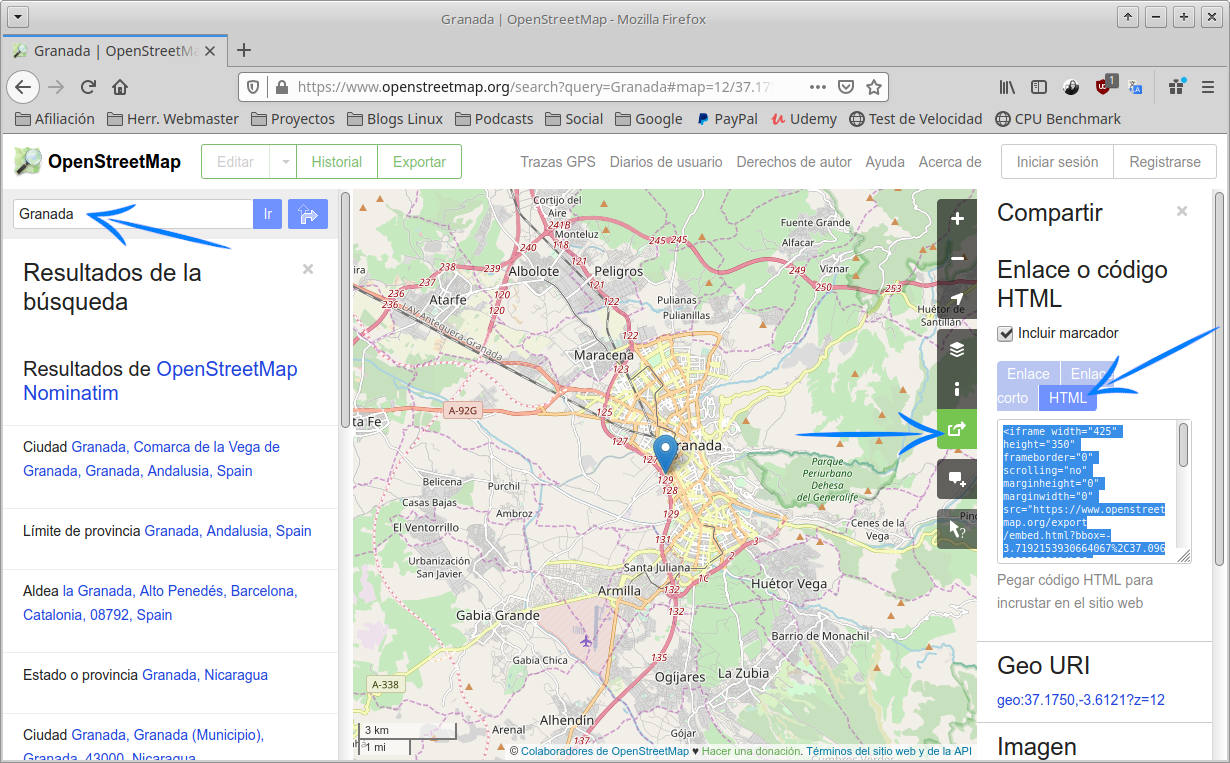Click Hacer una donación link
The image size is (1230, 763).
(751, 751)
